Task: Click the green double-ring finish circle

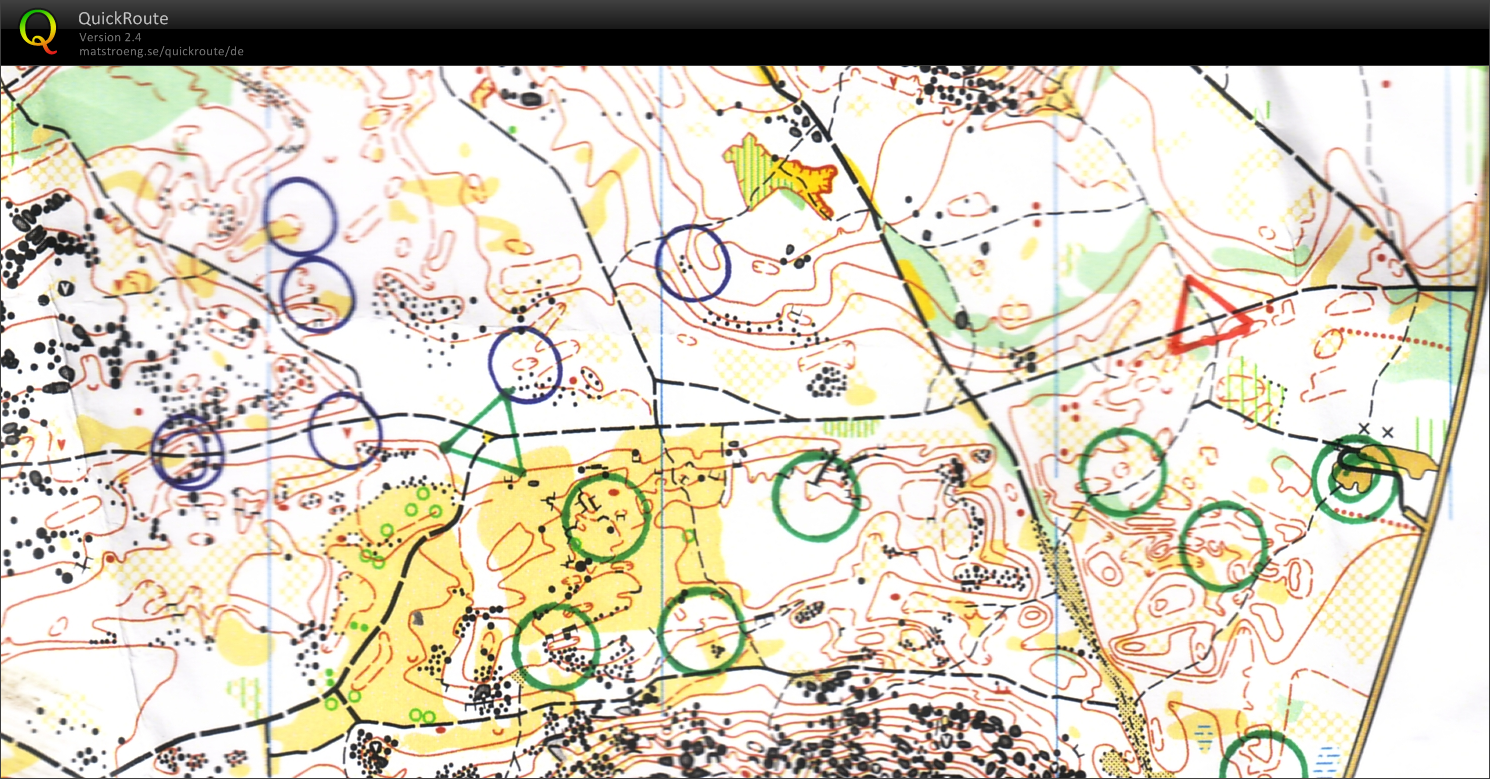Action: (x=1354, y=478)
